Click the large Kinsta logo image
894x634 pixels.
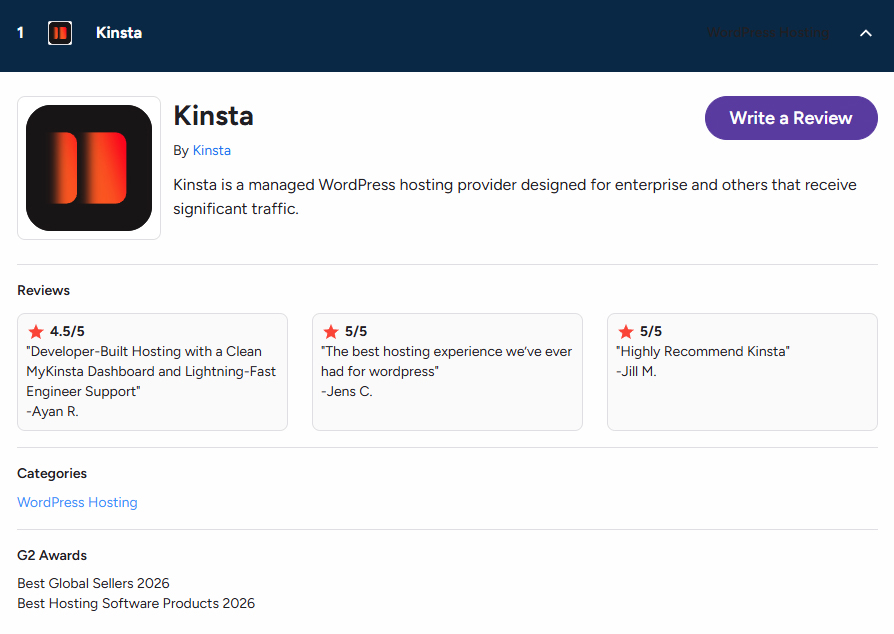pos(89,168)
